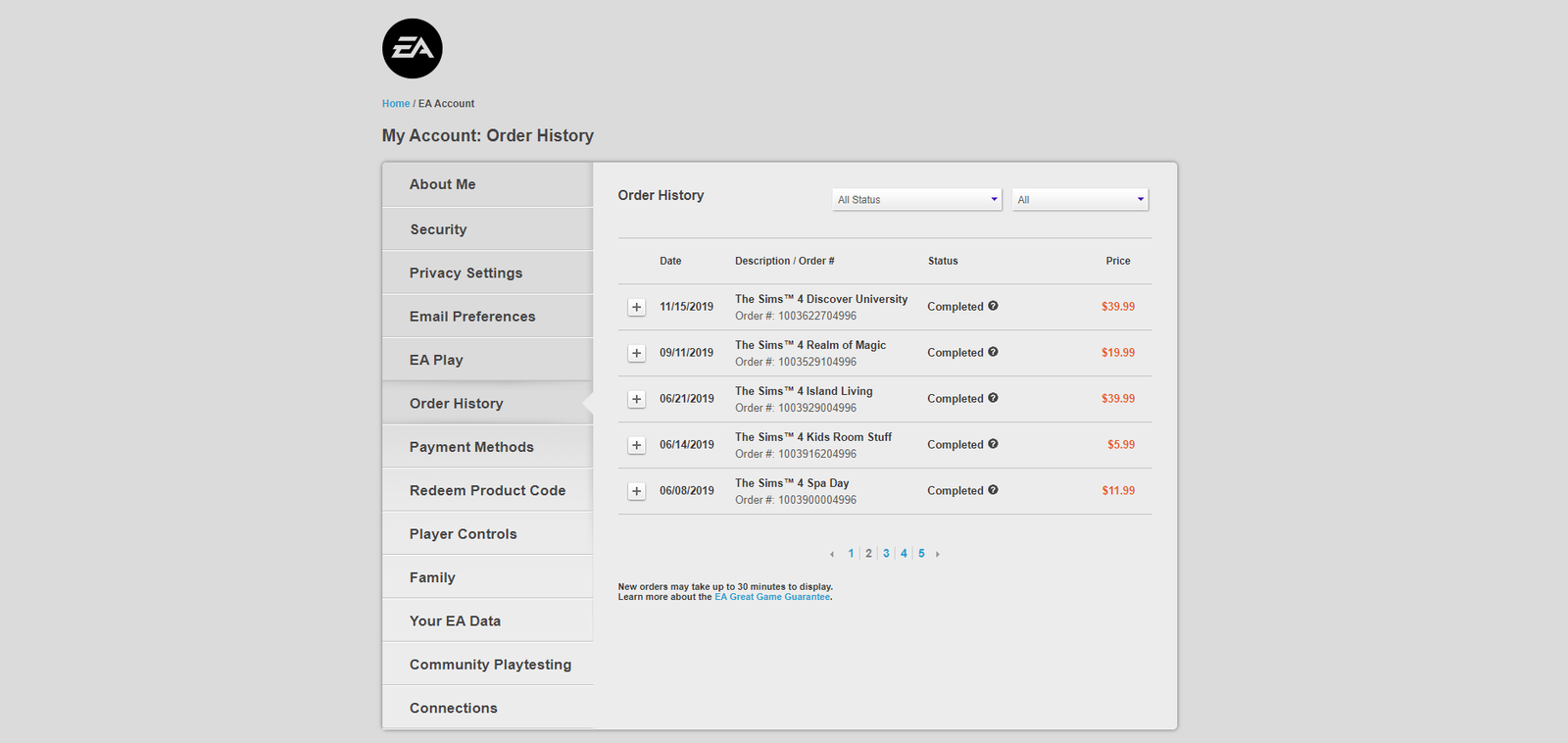
Task: Go to page 5 of orders
Action: (921, 554)
